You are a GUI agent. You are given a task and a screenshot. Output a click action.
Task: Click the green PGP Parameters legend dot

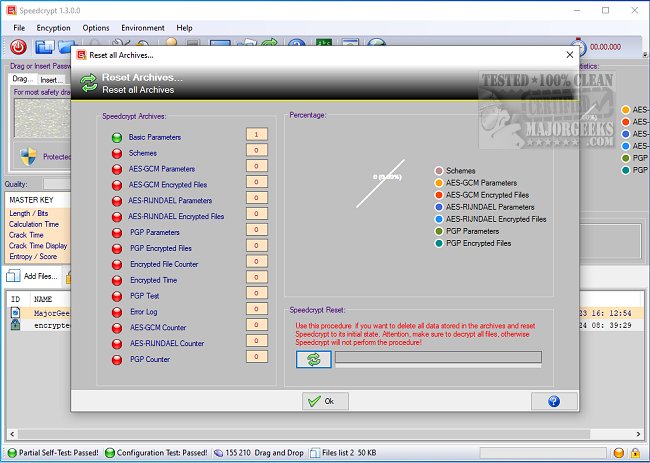click(439, 231)
